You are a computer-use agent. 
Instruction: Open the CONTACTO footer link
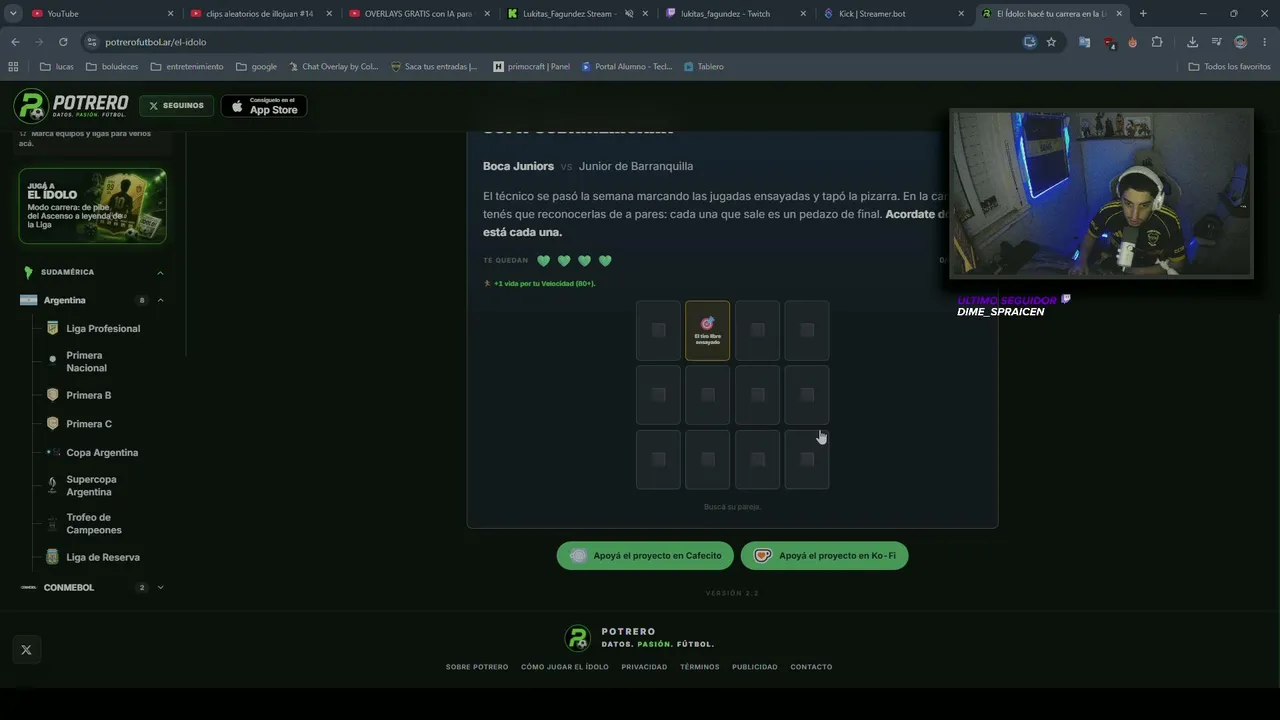coord(811,667)
